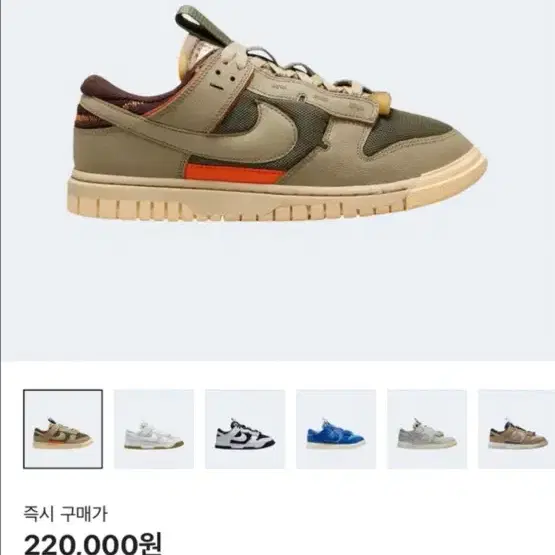Screen dimensions: 555x555
Task: Click the 즉시 구매가 label
Action: point(65,514)
